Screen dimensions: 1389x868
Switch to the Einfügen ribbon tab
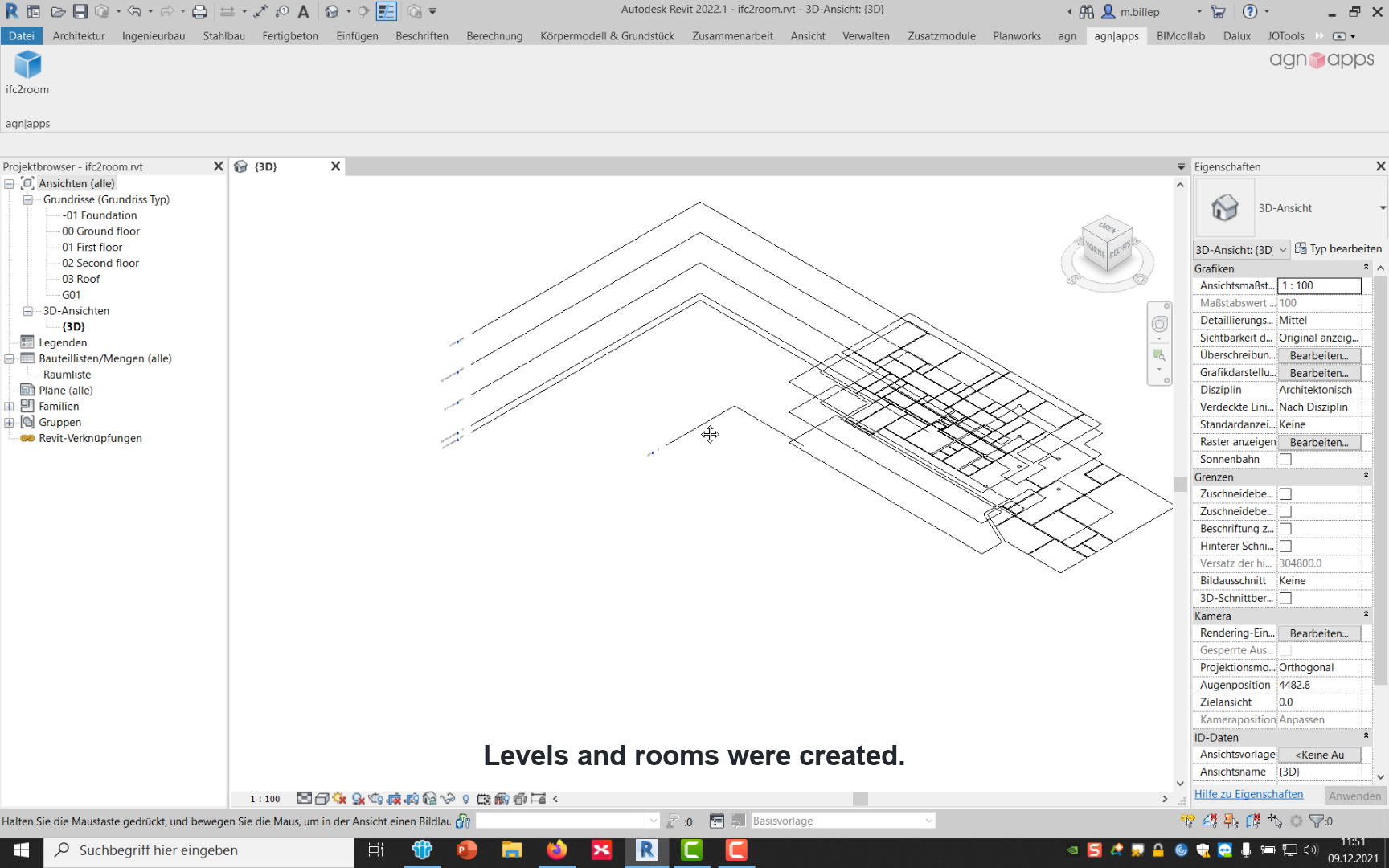pos(357,36)
